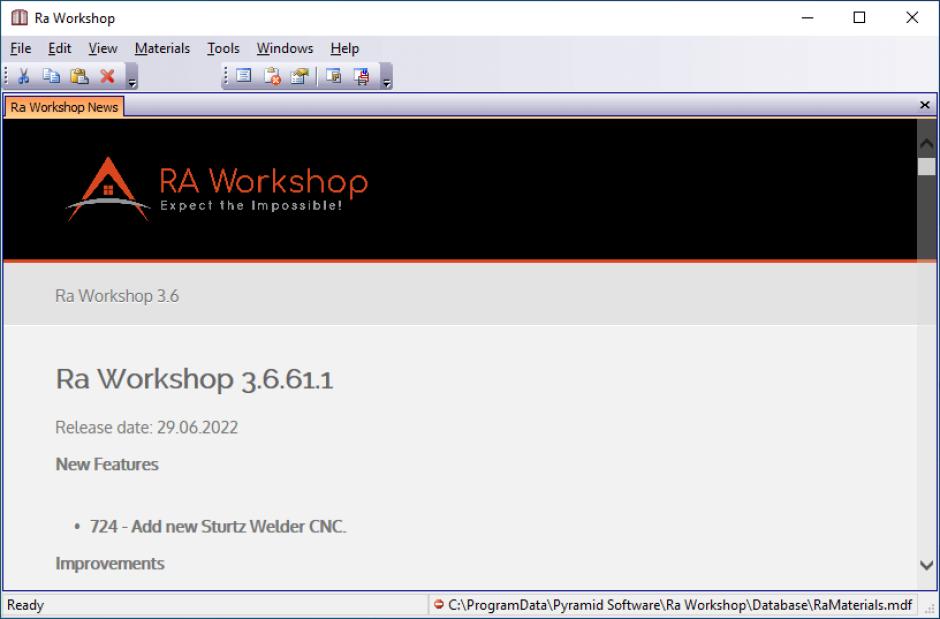Select the Ra Workshop News tab
The image size is (940, 619).
pyautogui.click(x=64, y=107)
